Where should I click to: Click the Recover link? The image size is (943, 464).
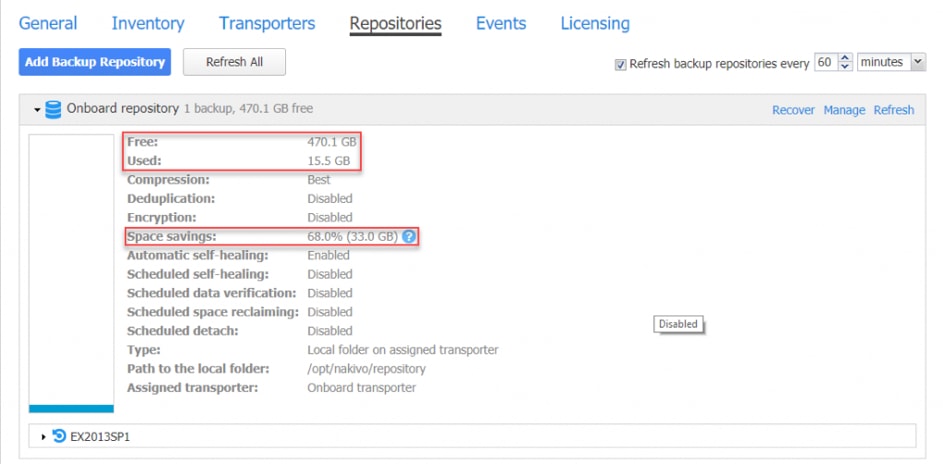(793, 110)
